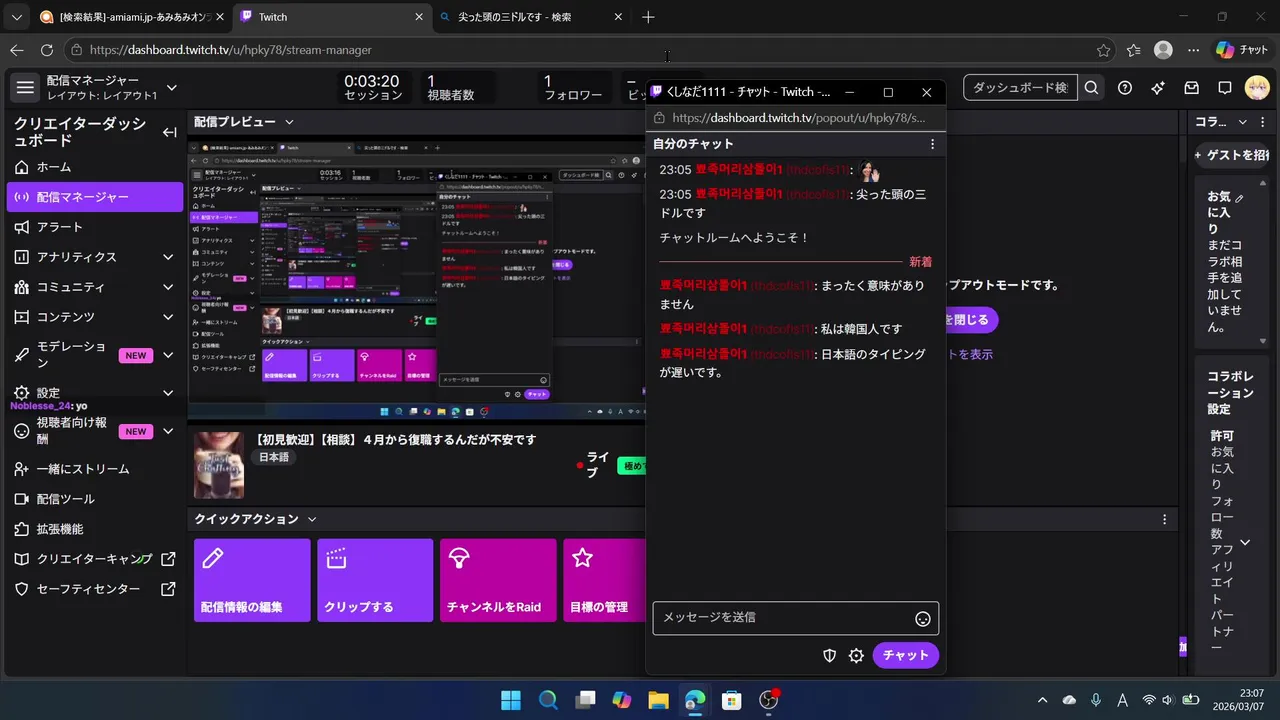
Task: Expand the 配信マネージャー layout dropdown
Action: click(x=171, y=88)
